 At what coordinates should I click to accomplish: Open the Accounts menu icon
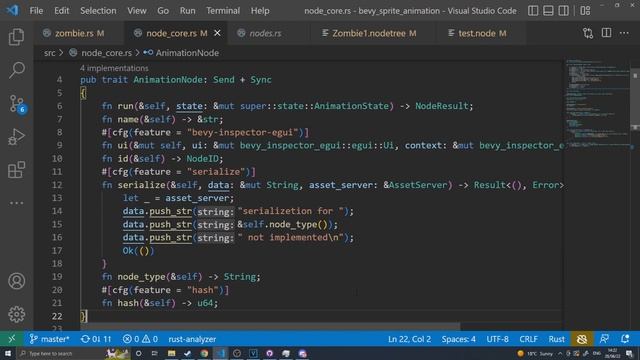pyautogui.click(x=16, y=281)
